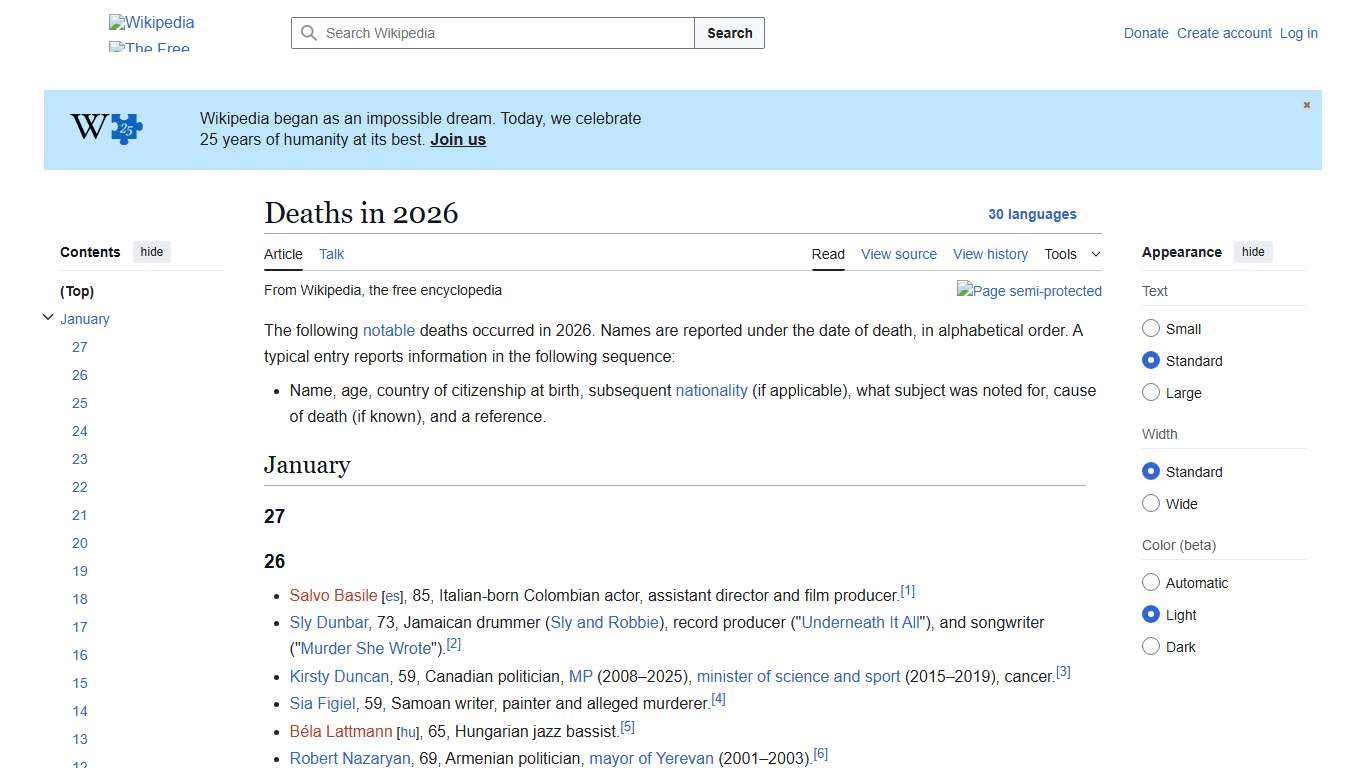Collapse the January section in Contents
The height and width of the screenshot is (768, 1366).
47,316
